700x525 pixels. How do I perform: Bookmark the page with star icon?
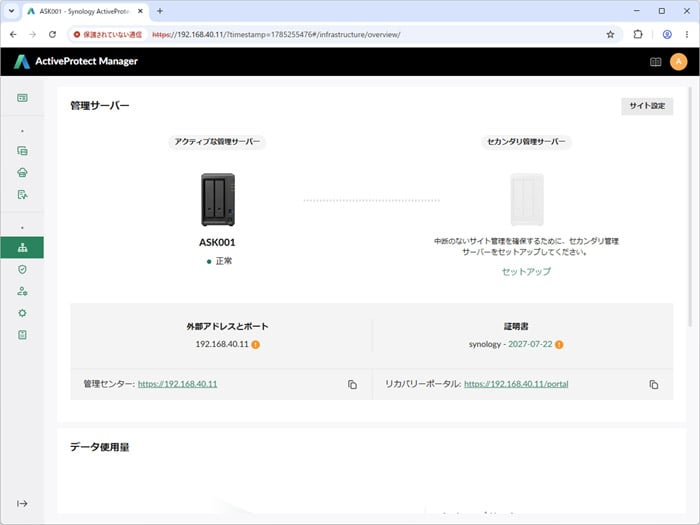[610, 34]
